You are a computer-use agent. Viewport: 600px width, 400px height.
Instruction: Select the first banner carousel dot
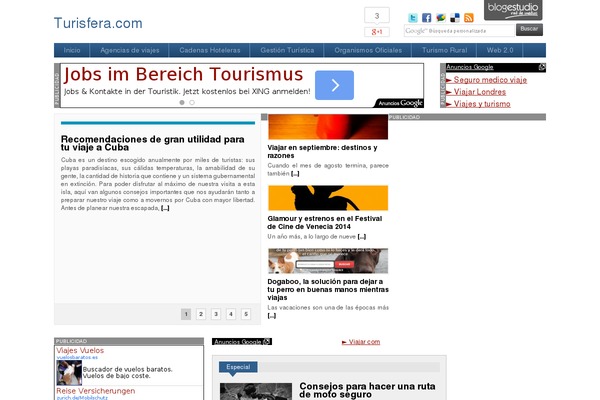pyautogui.click(x=182, y=103)
